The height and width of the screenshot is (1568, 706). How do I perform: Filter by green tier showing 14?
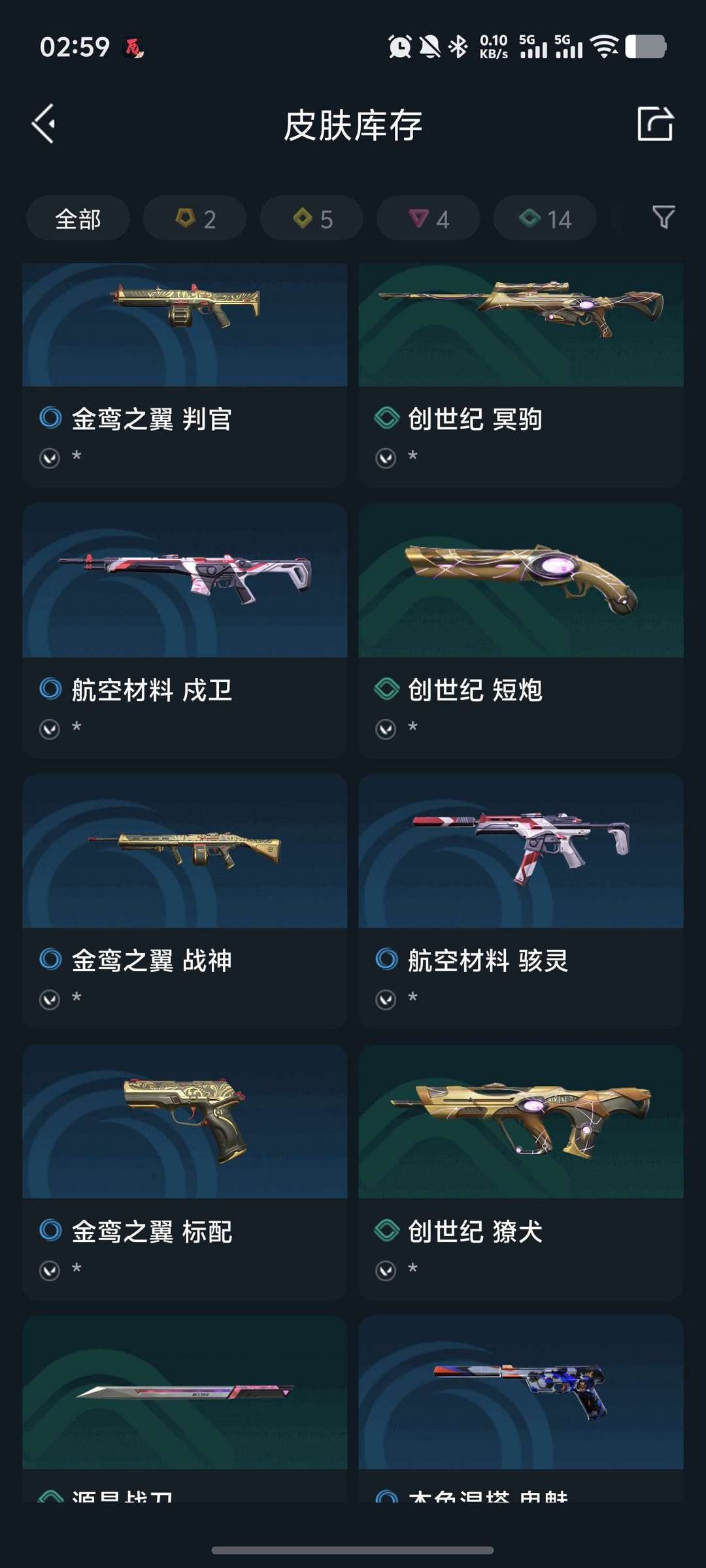pos(545,218)
